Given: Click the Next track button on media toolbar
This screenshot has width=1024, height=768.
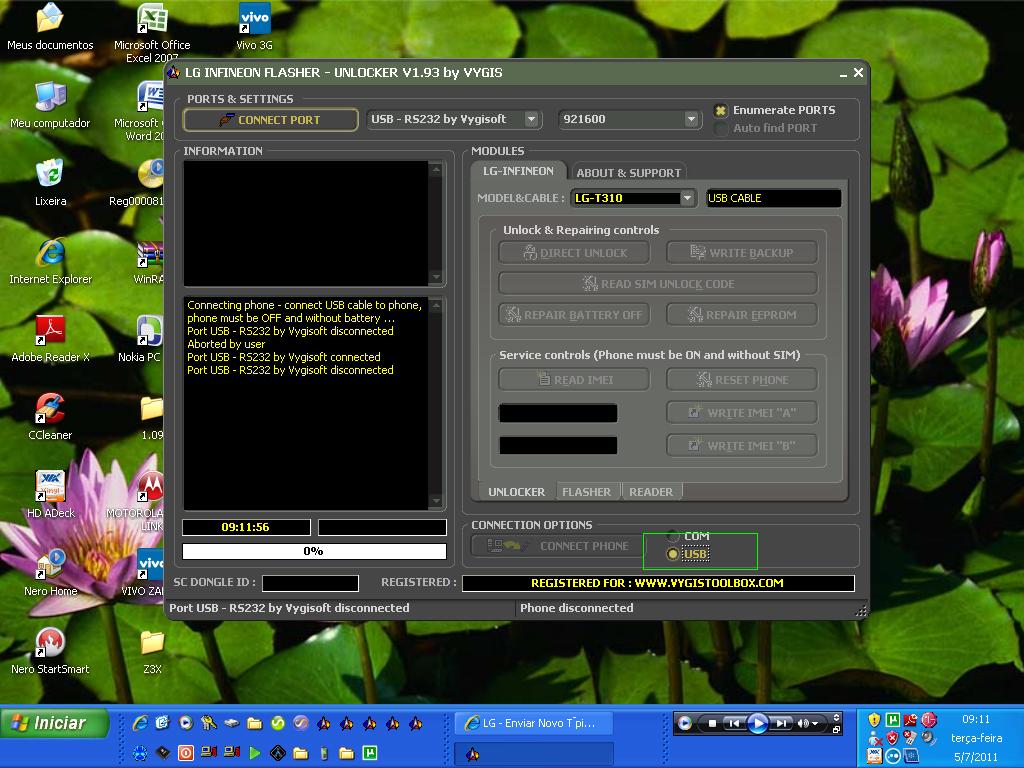Looking at the screenshot, I should coord(780,724).
